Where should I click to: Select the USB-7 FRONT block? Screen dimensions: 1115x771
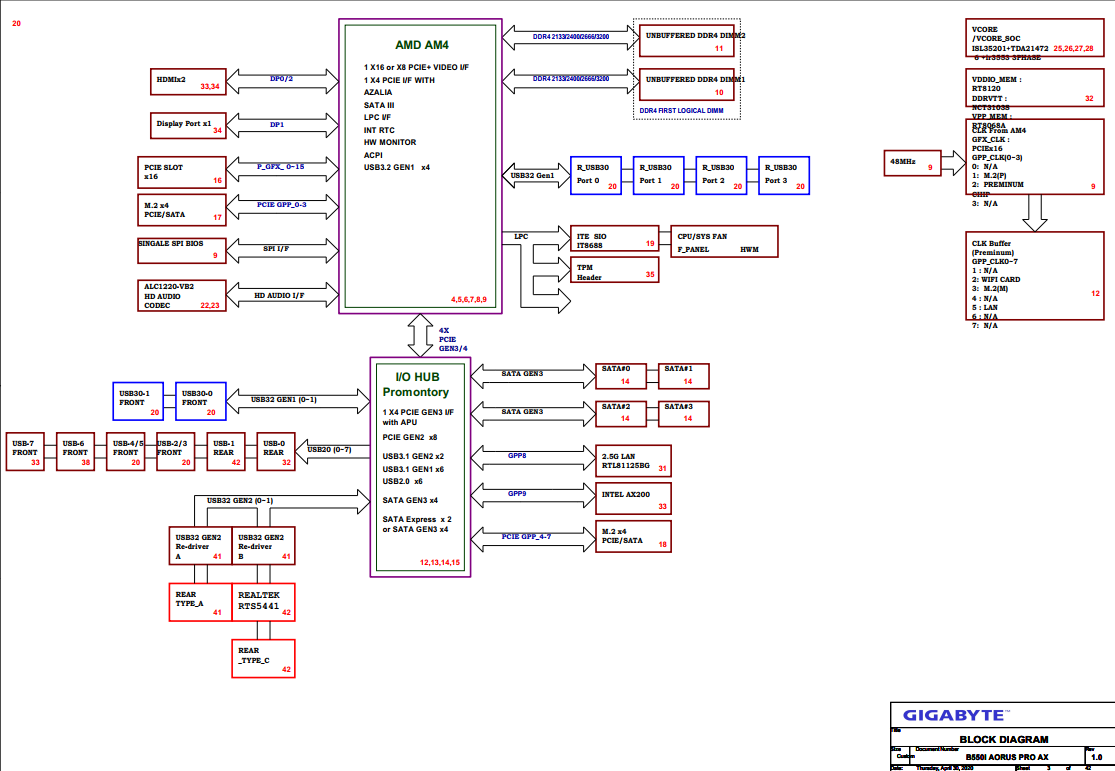click(x=25, y=452)
